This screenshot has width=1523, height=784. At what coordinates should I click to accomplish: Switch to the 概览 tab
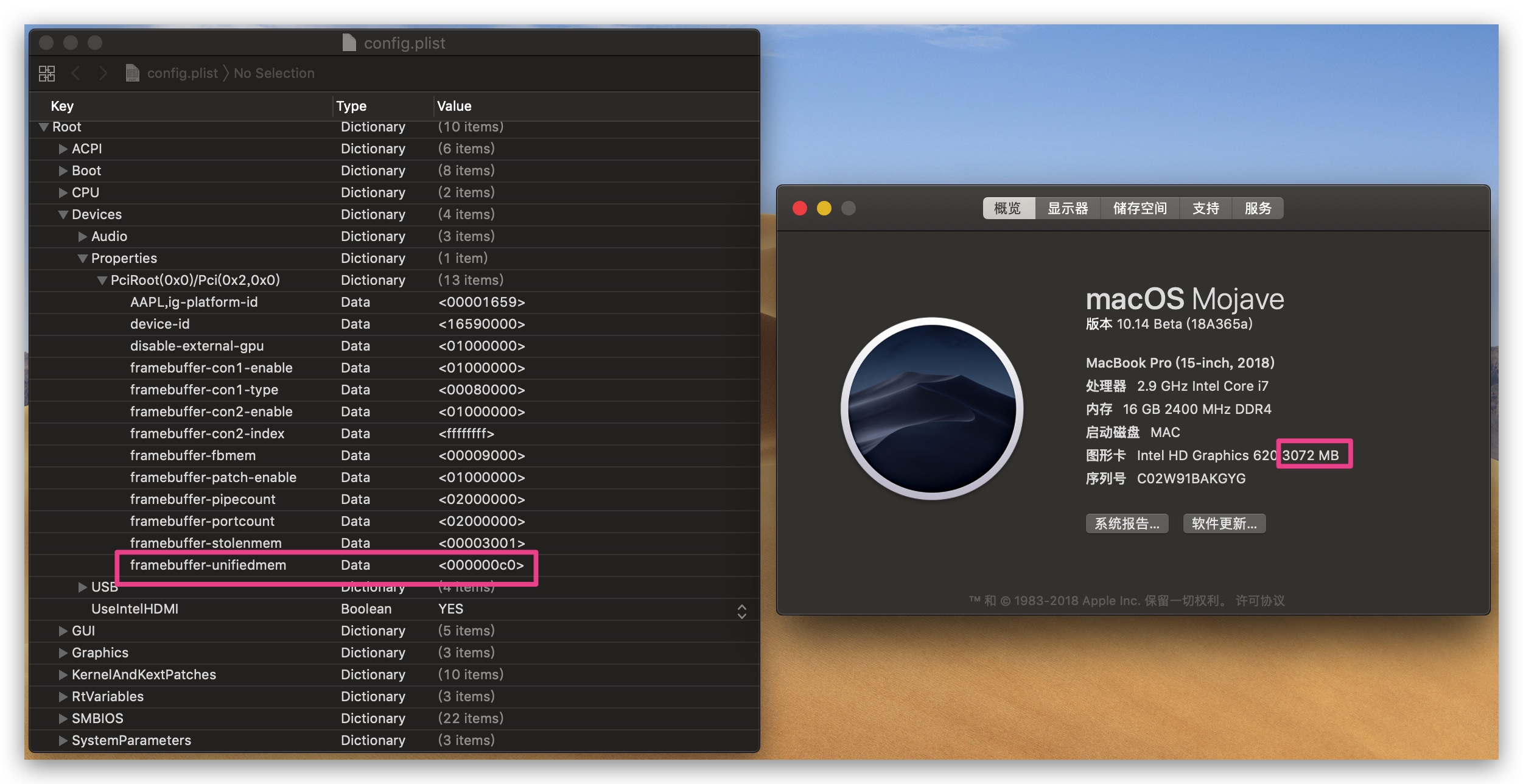1008,208
